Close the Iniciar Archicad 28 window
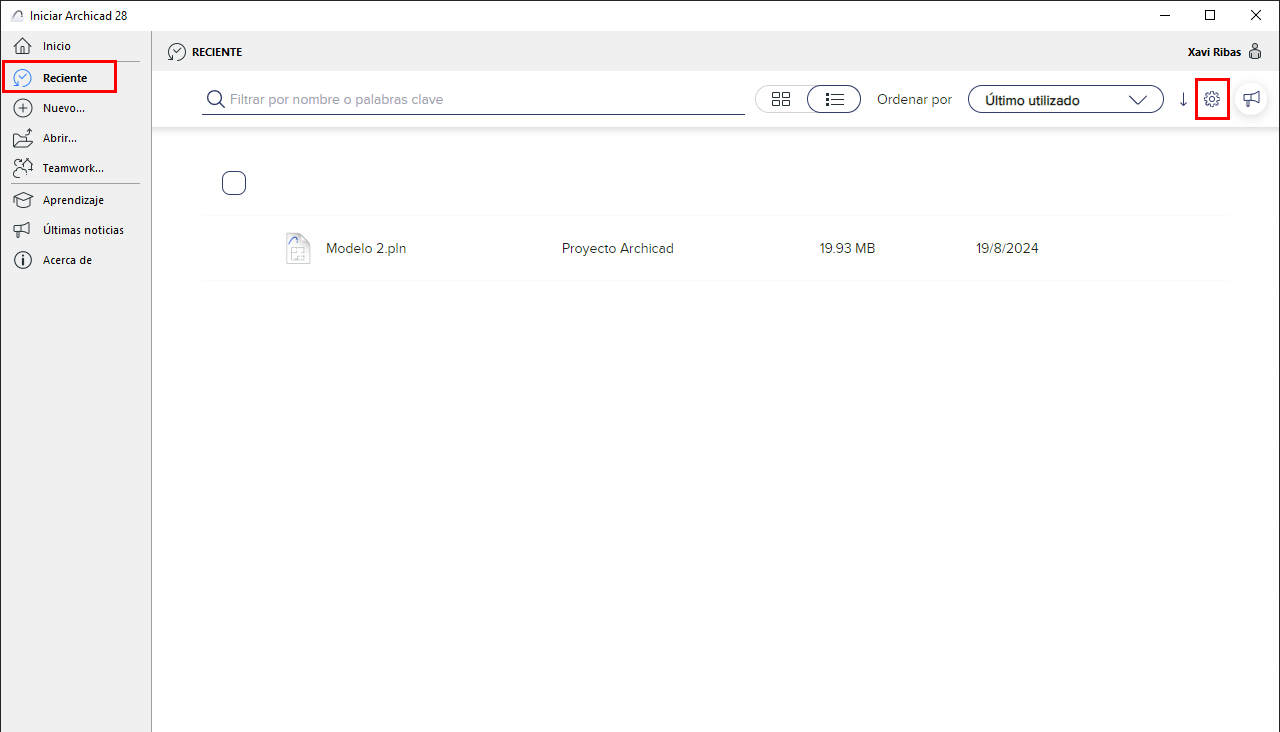This screenshot has height=732, width=1280. tap(1256, 15)
